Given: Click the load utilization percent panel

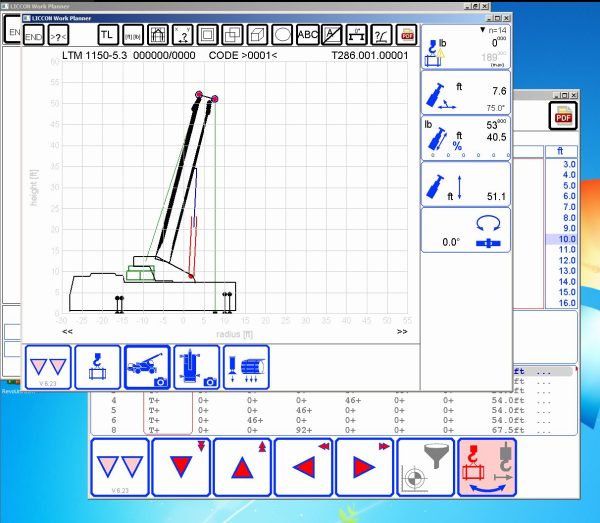Looking at the screenshot, I should pyautogui.click(x=465, y=138).
